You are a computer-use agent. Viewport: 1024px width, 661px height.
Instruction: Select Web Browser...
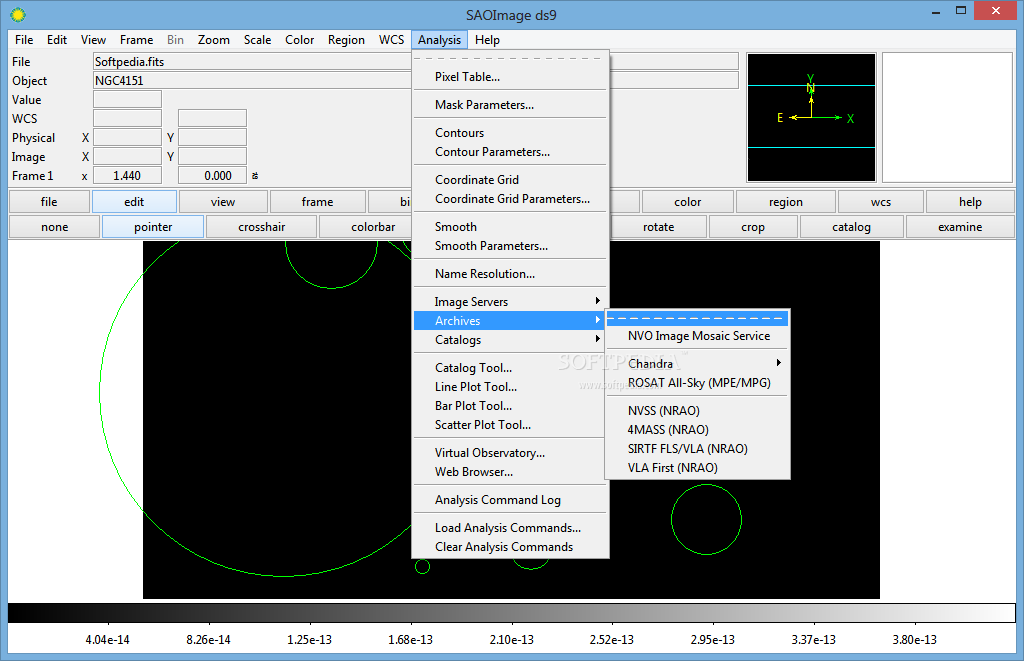coord(511,472)
